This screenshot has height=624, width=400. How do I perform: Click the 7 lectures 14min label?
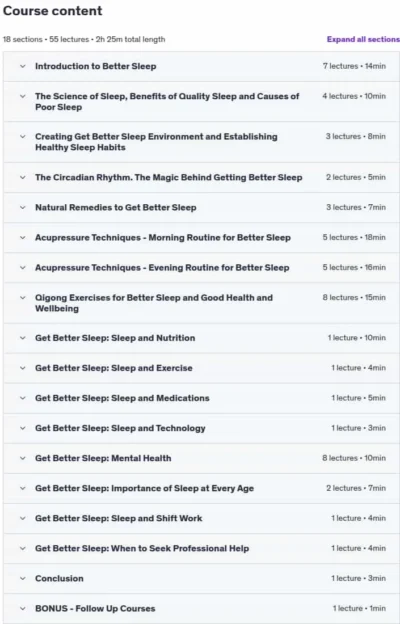[x=354, y=66]
